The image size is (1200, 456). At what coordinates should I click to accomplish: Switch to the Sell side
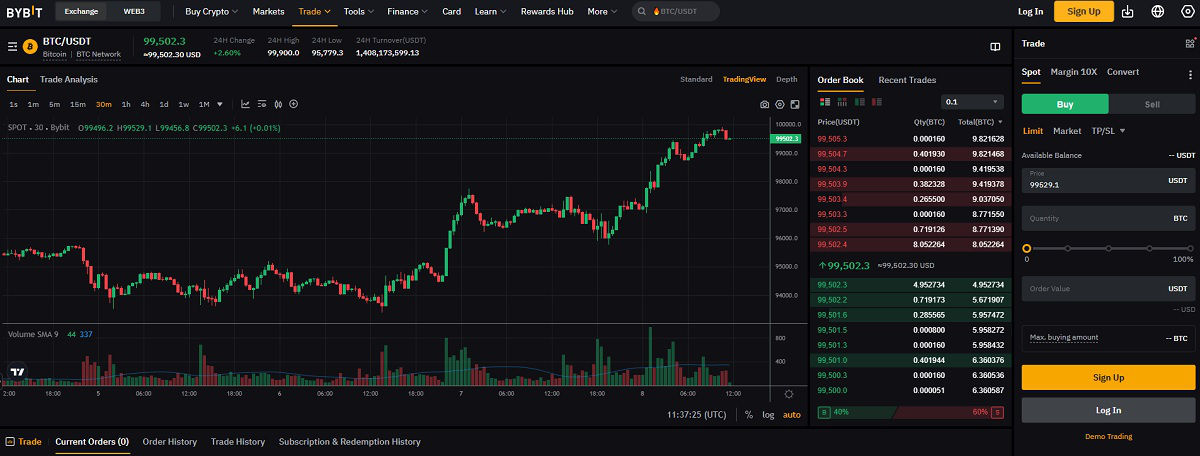coord(1152,104)
